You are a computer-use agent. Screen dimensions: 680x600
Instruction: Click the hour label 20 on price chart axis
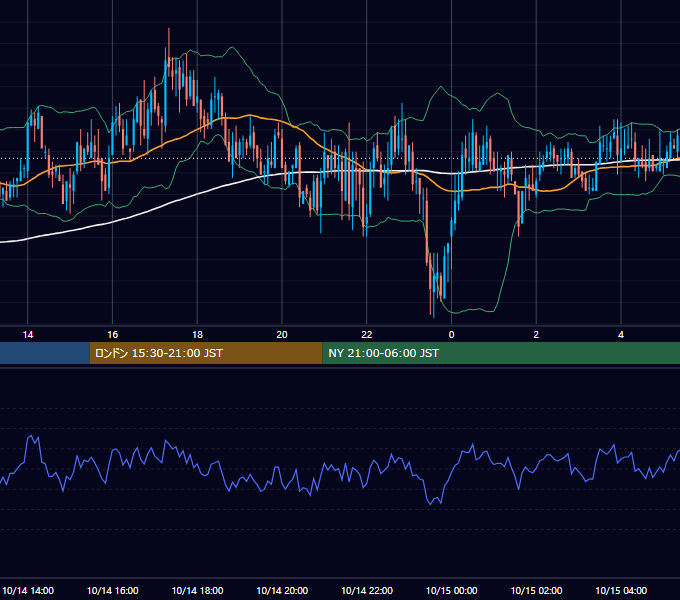point(282,334)
